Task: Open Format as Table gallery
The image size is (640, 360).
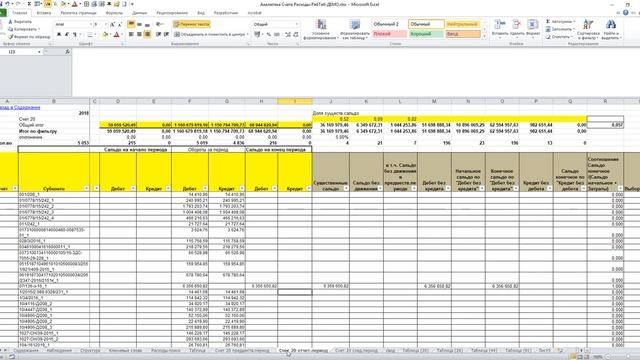Action: [x=354, y=29]
